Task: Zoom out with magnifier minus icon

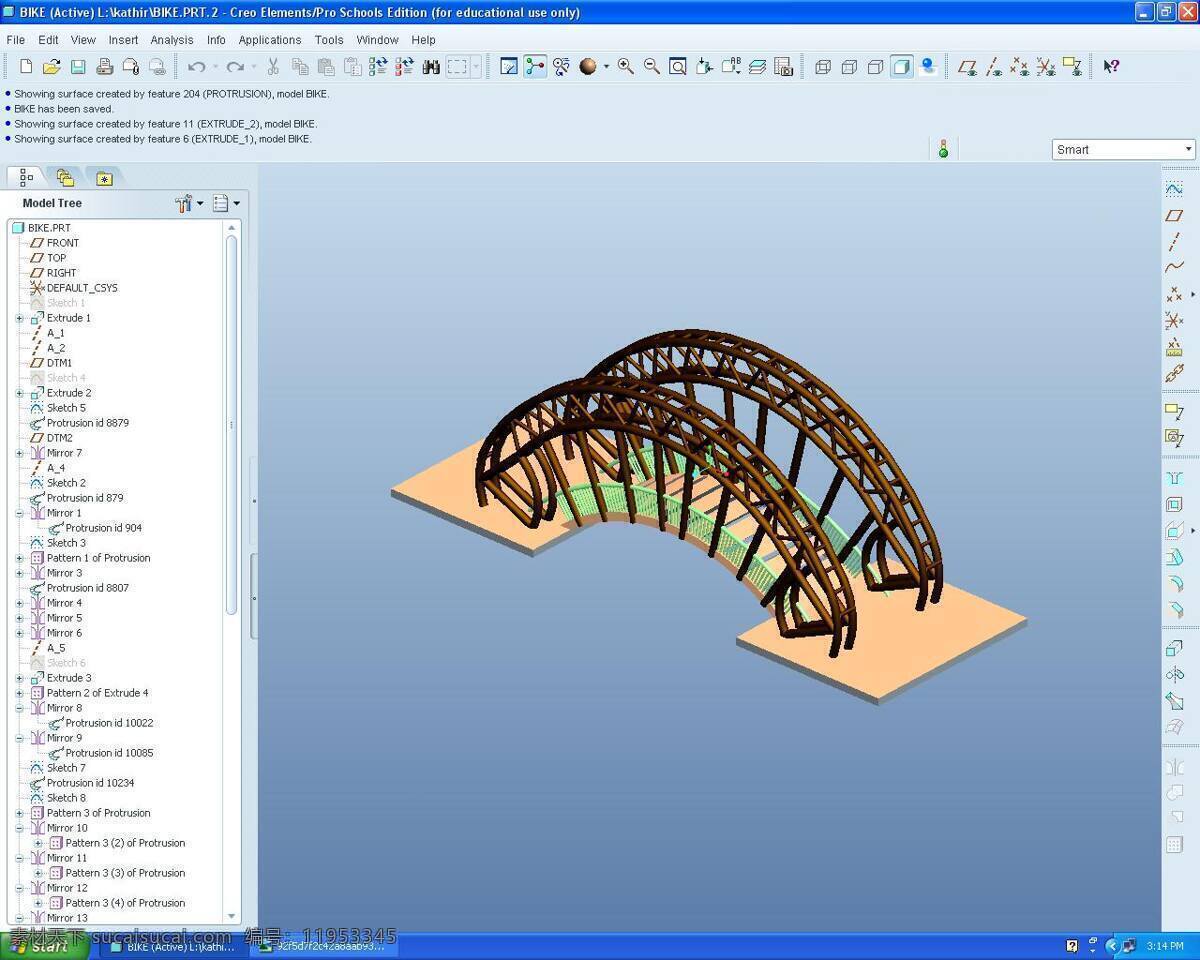Action: [652, 67]
